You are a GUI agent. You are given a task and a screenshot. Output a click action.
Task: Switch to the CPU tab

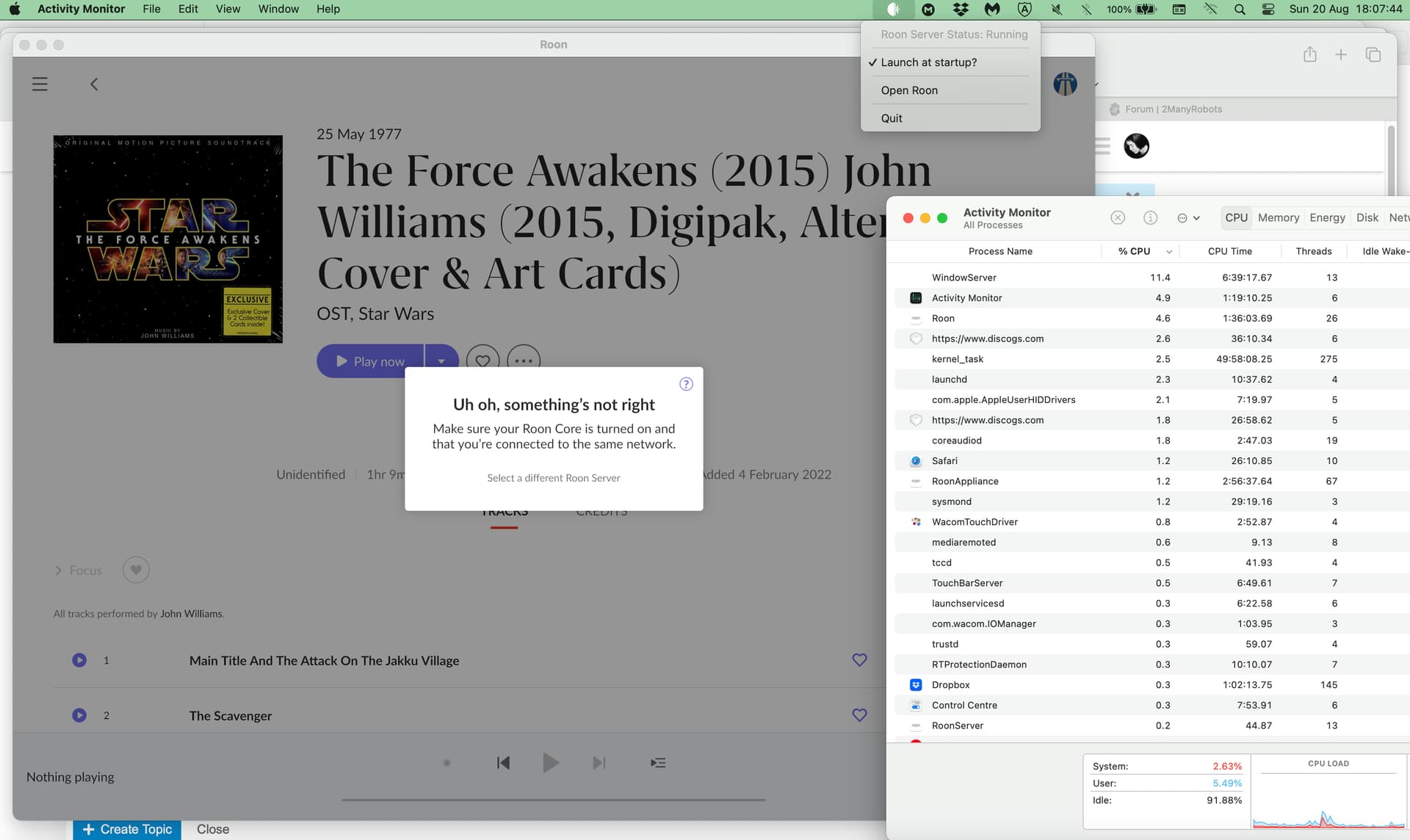click(x=1237, y=217)
